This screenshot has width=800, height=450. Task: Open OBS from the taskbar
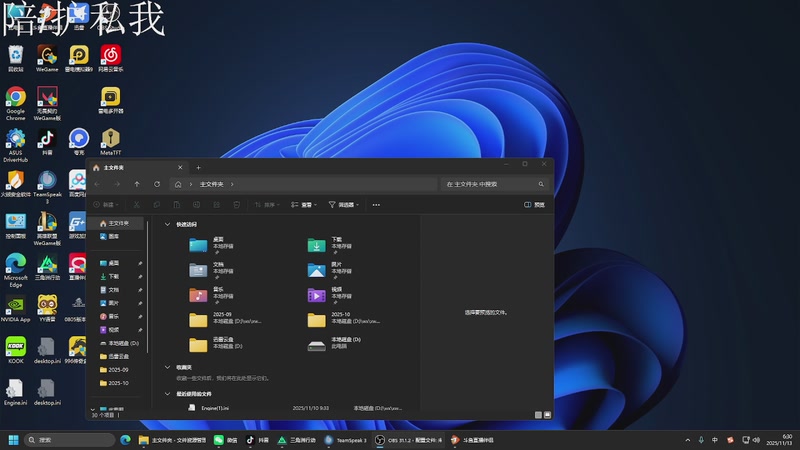click(408, 440)
